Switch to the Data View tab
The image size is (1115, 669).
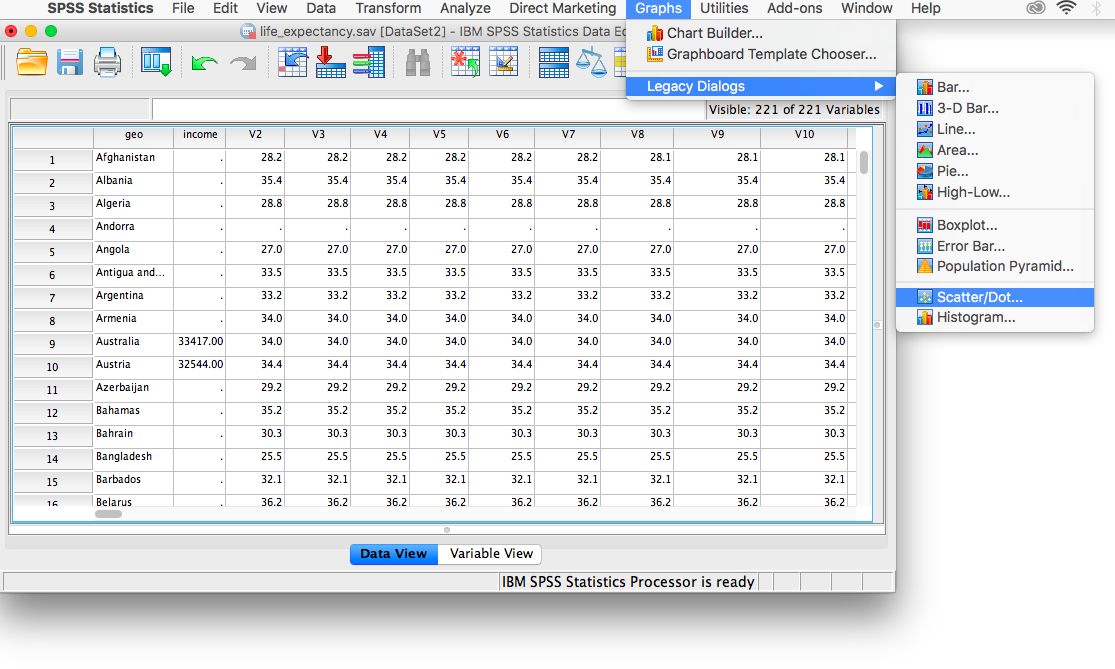click(394, 554)
